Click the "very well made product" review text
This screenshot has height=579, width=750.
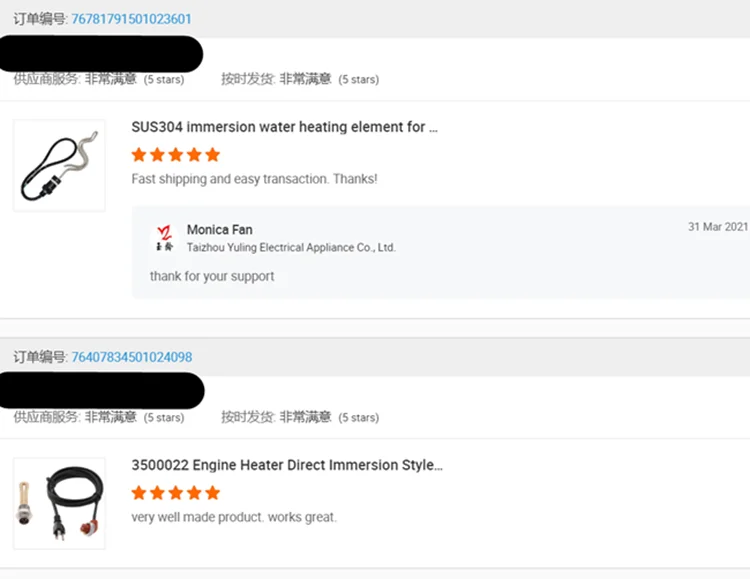pyautogui.click(x=234, y=517)
